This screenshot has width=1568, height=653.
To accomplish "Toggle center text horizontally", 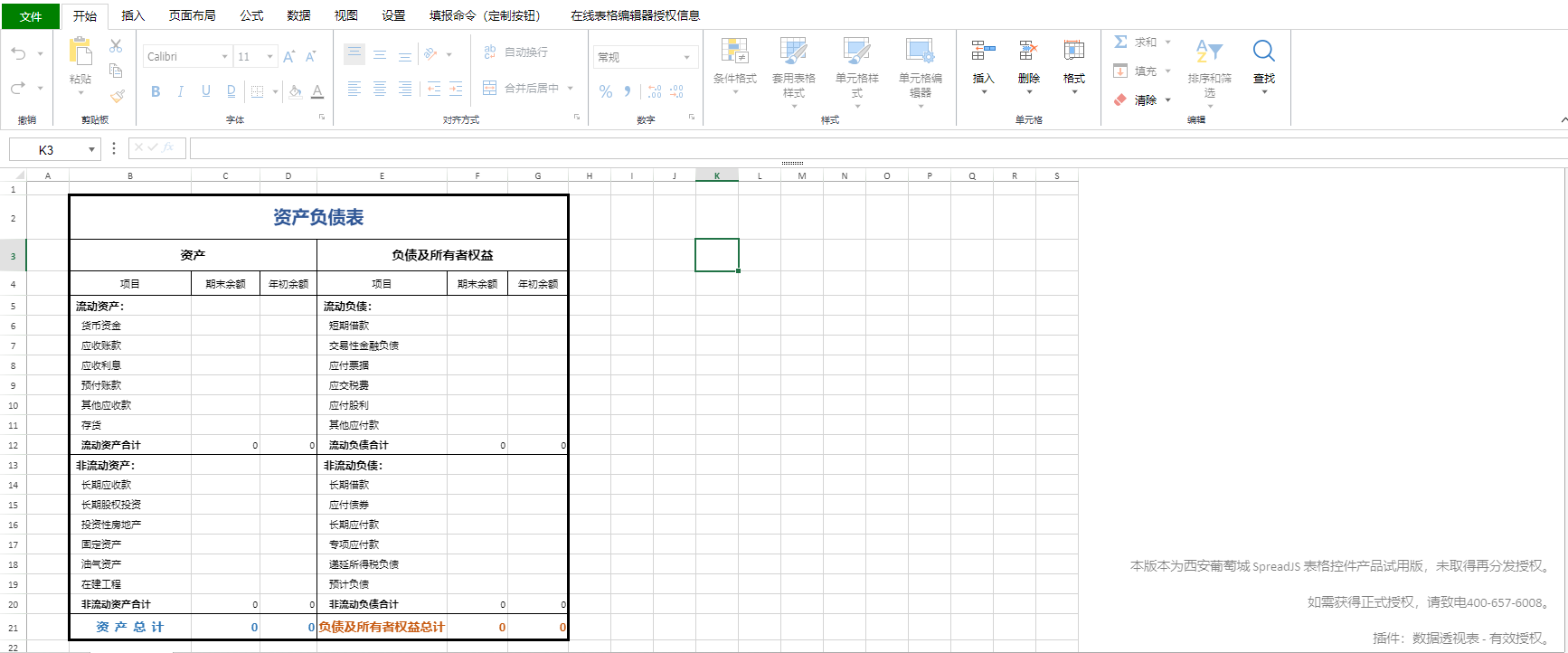I will 380,88.
